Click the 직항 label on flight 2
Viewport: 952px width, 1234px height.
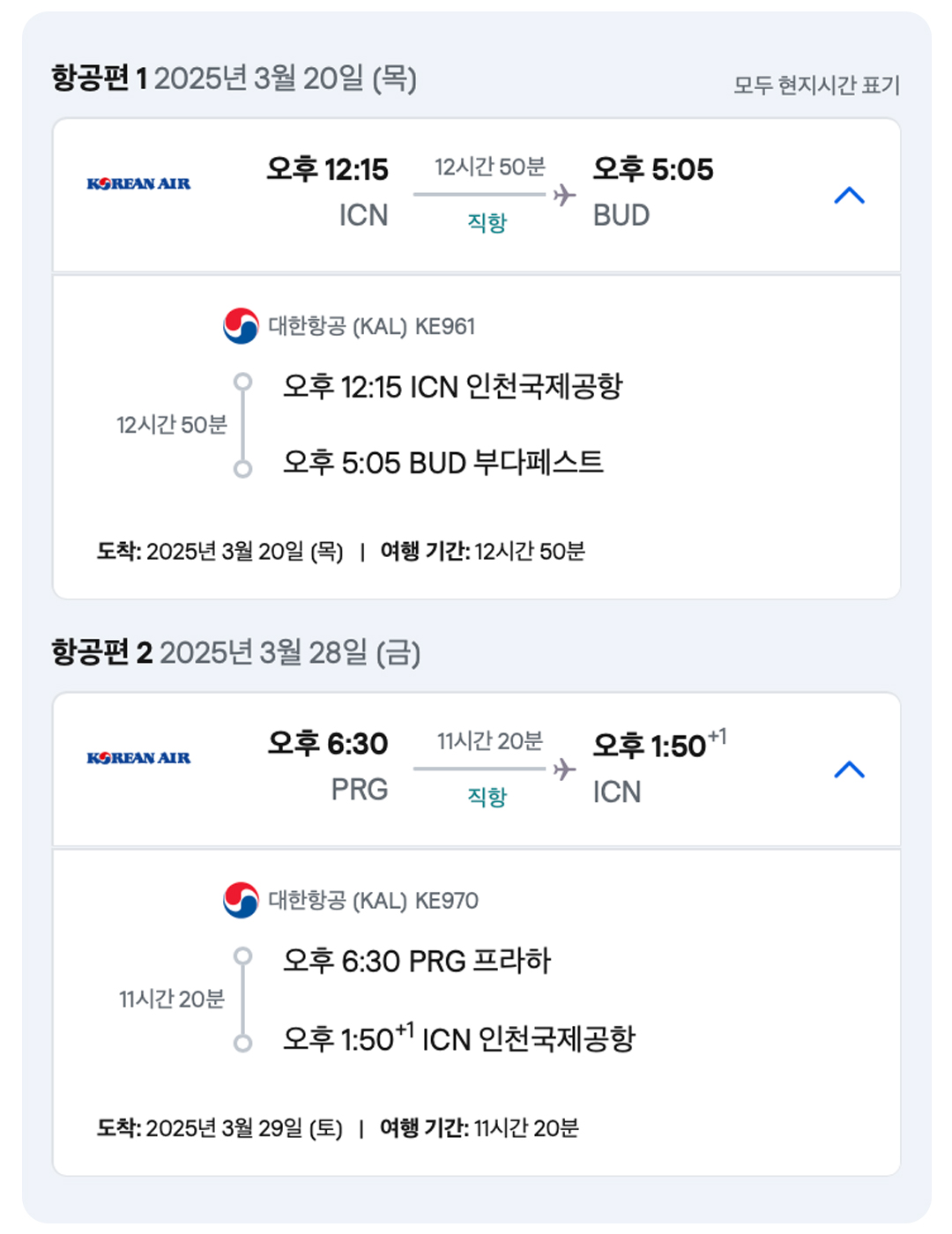(x=487, y=796)
